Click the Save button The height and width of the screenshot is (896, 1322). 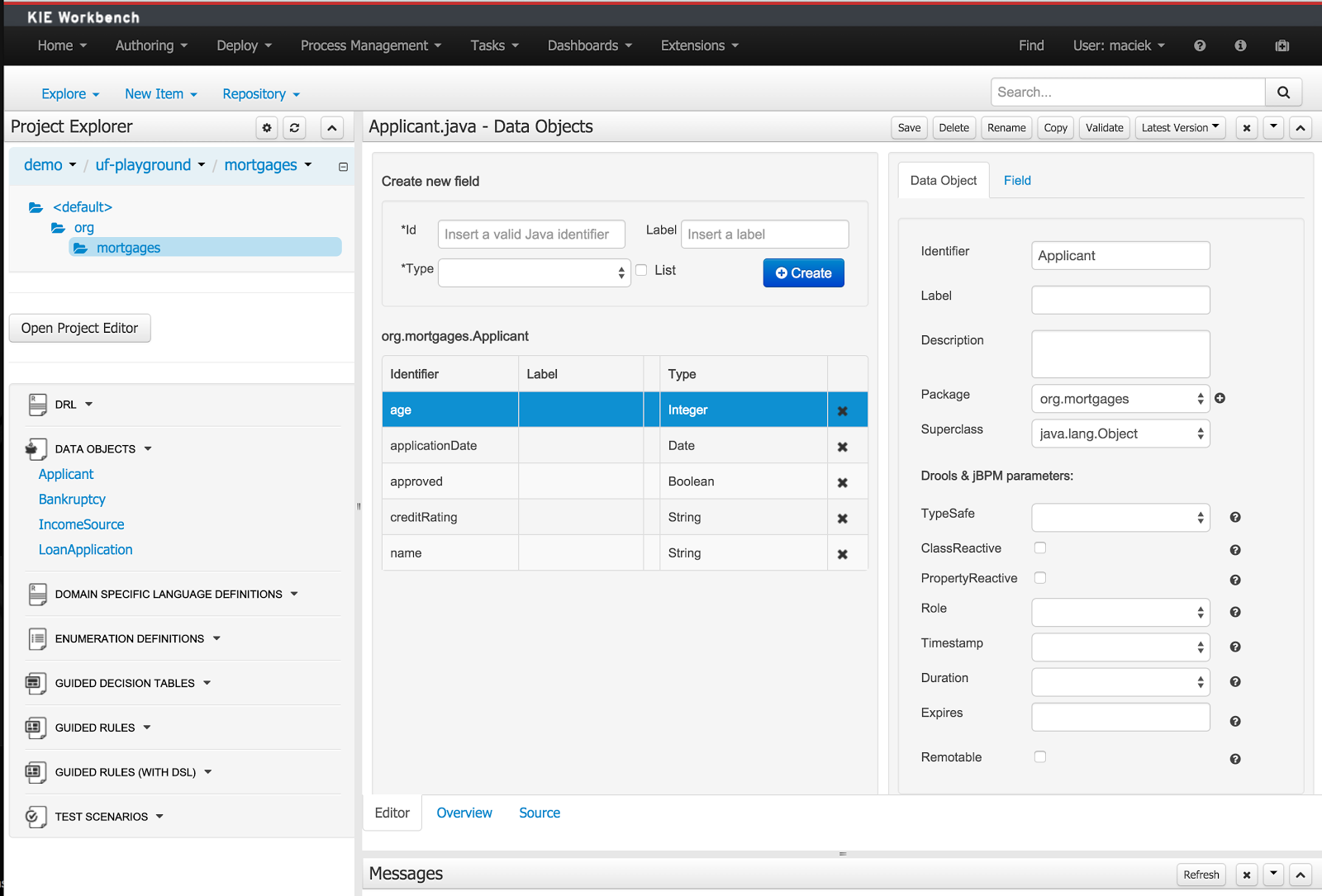point(909,128)
